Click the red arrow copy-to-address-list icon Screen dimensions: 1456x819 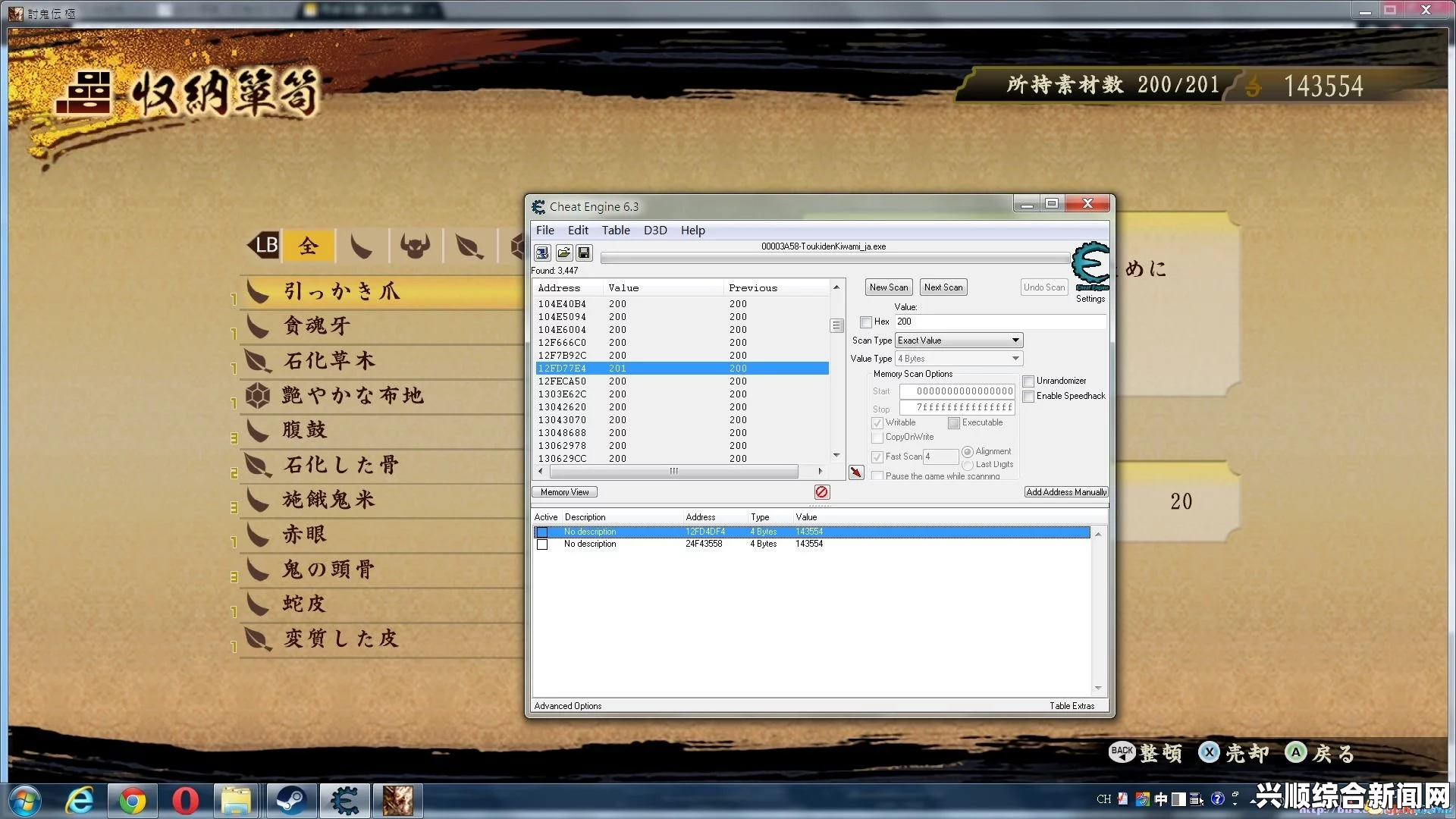pyautogui.click(x=856, y=472)
